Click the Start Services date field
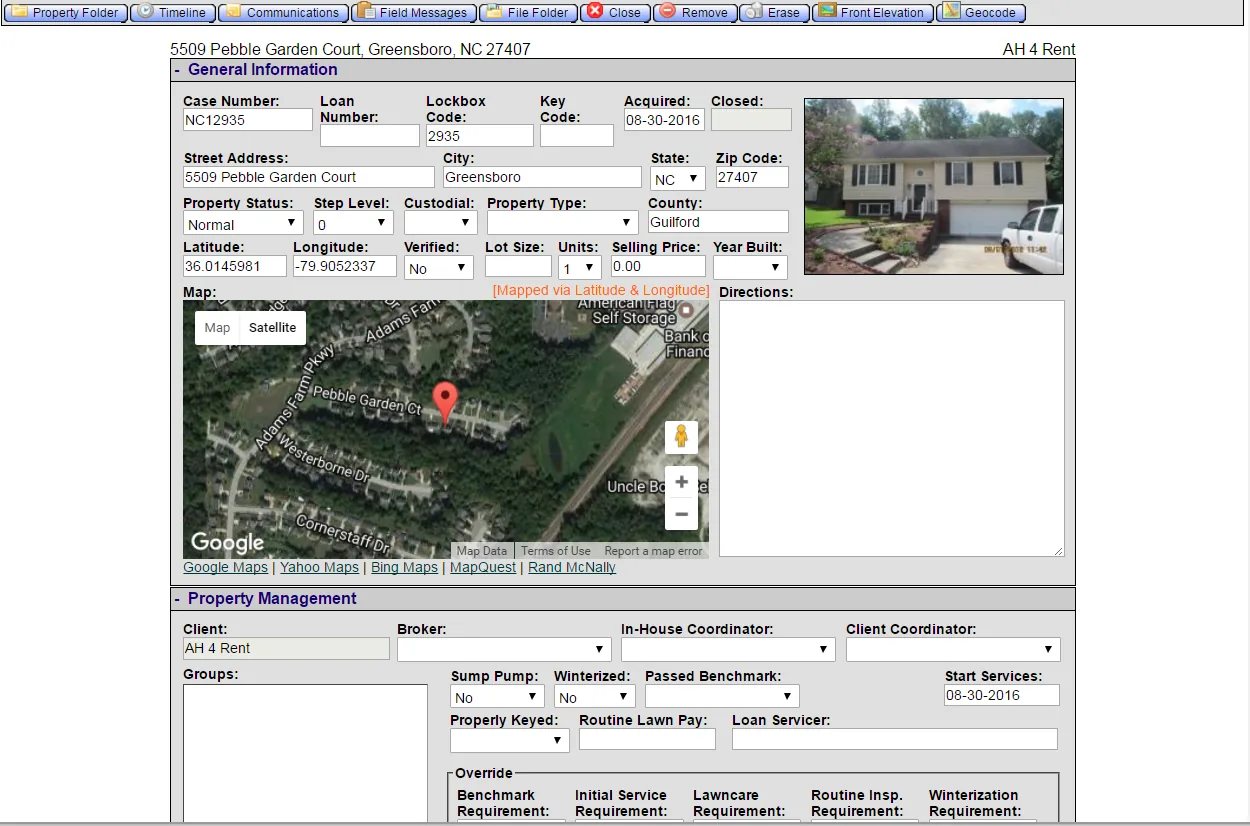Image resolution: width=1250 pixels, height=826 pixels. [1002, 695]
